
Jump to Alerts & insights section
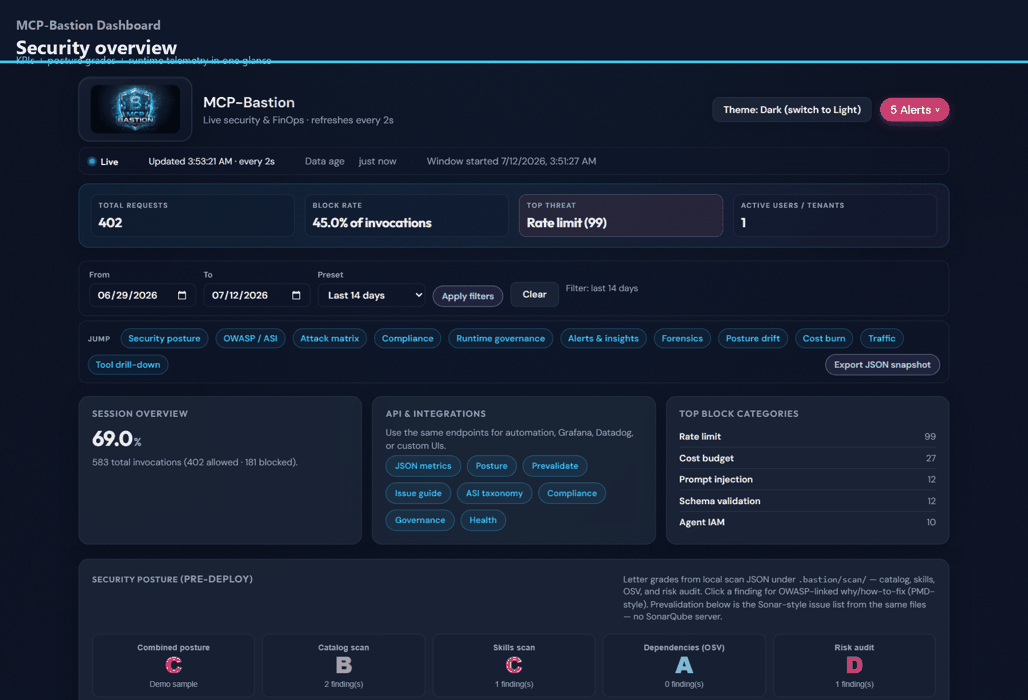click(x=603, y=339)
